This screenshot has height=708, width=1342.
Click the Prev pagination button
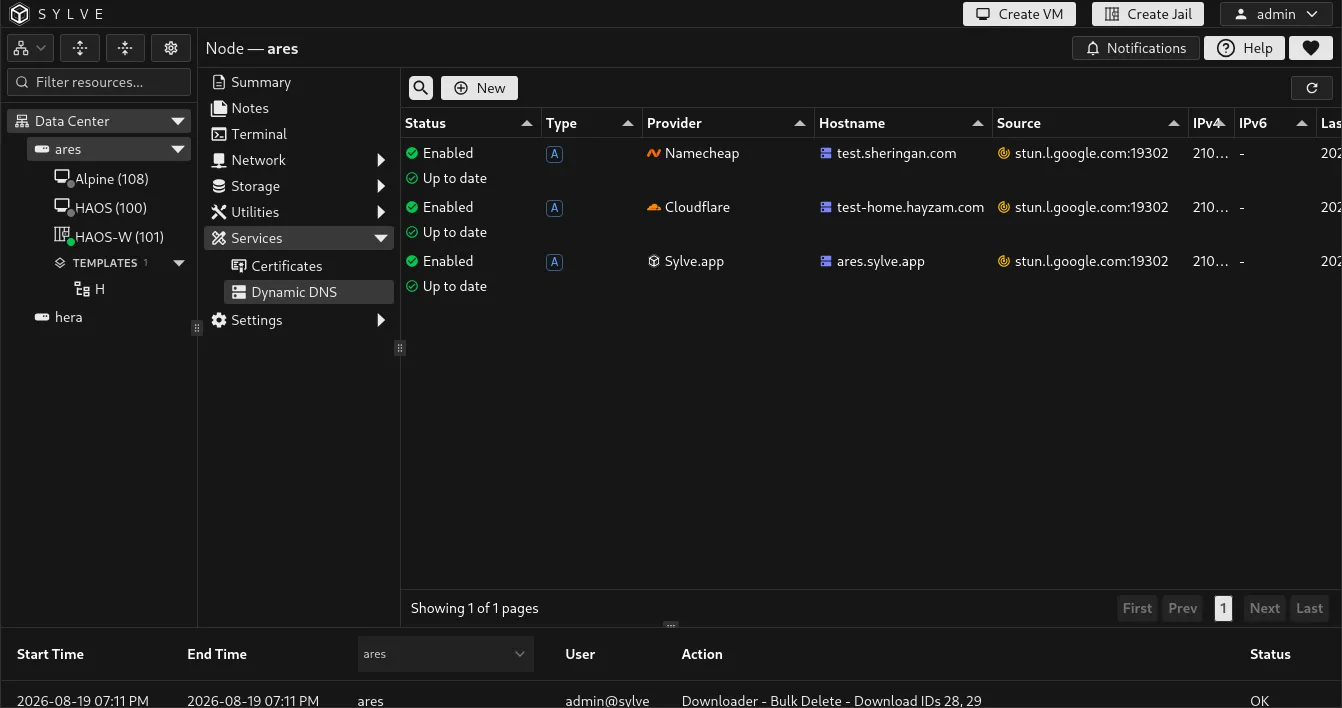[1183, 608]
